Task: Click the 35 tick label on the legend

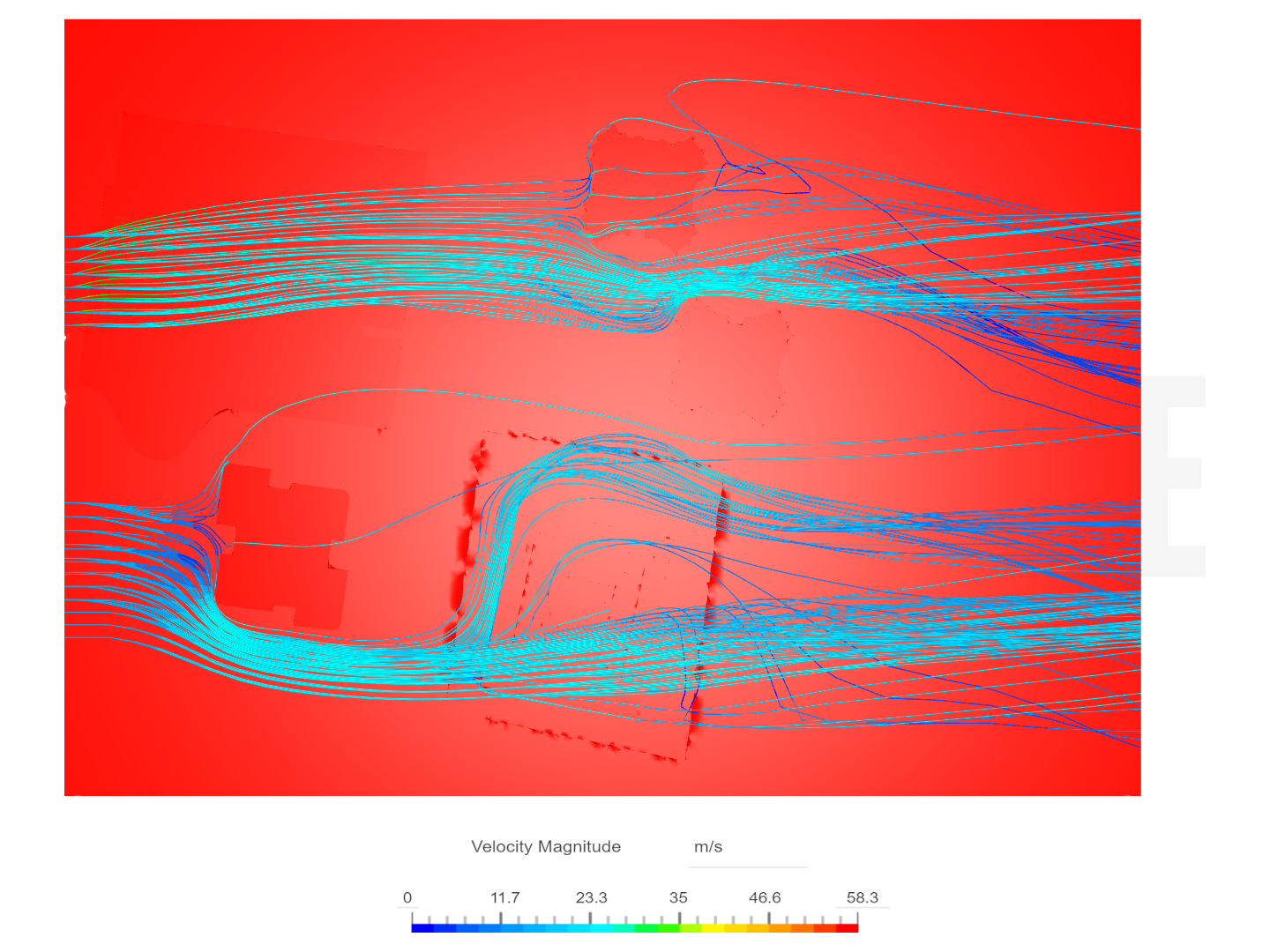Action: pos(678,898)
